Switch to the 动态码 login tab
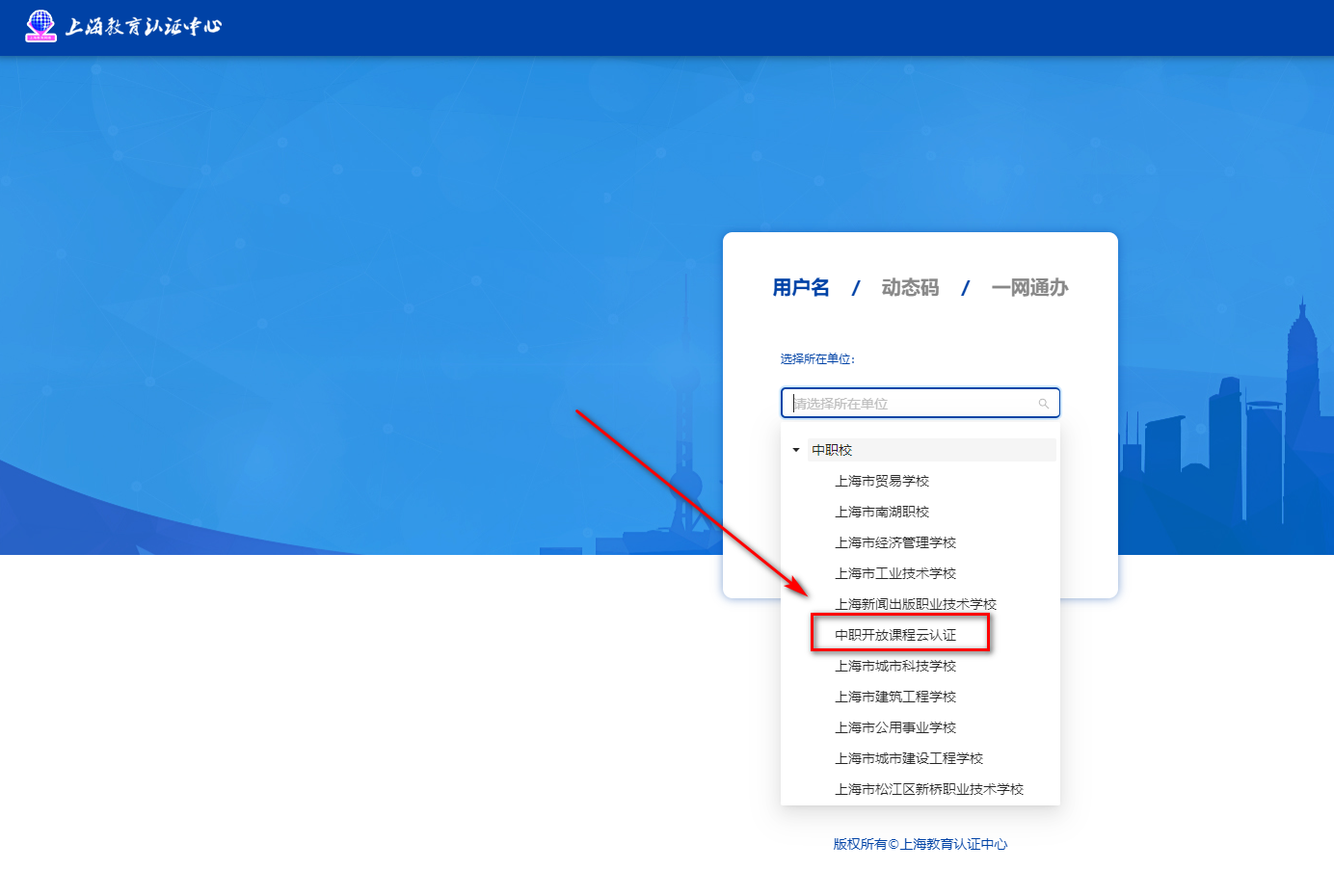 click(910, 287)
